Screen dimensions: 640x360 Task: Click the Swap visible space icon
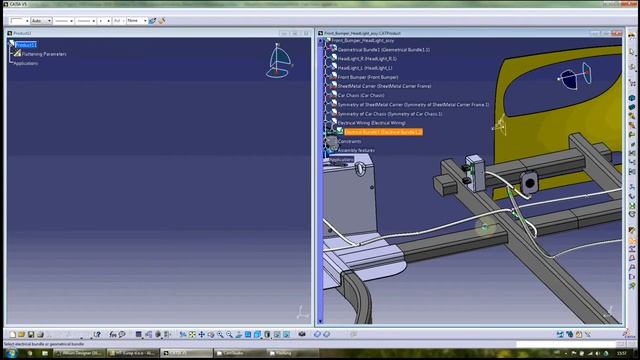287,335
